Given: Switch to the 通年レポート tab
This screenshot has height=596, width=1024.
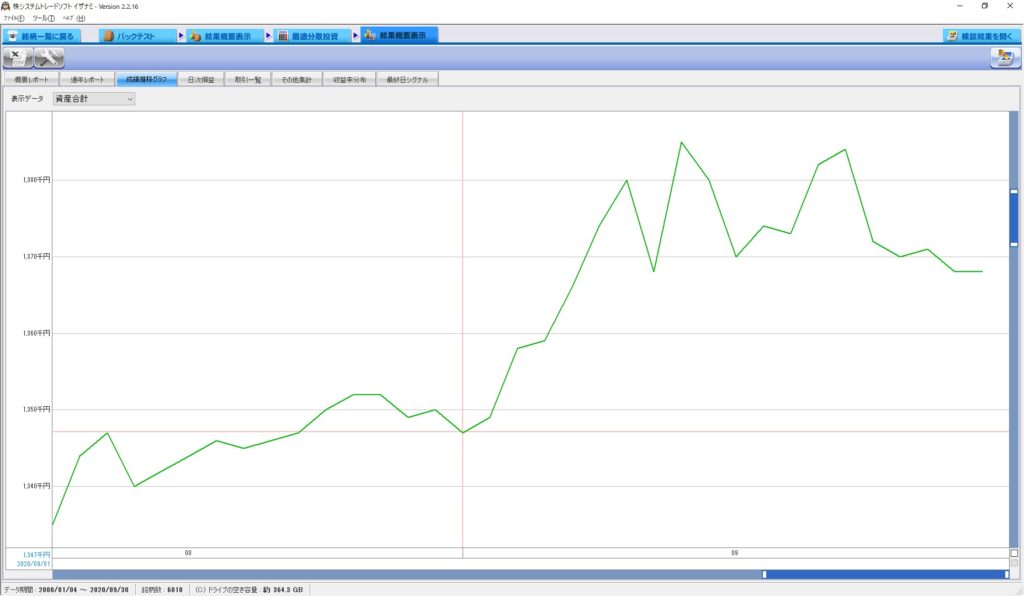Looking at the screenshot, I should pos(86,79).
